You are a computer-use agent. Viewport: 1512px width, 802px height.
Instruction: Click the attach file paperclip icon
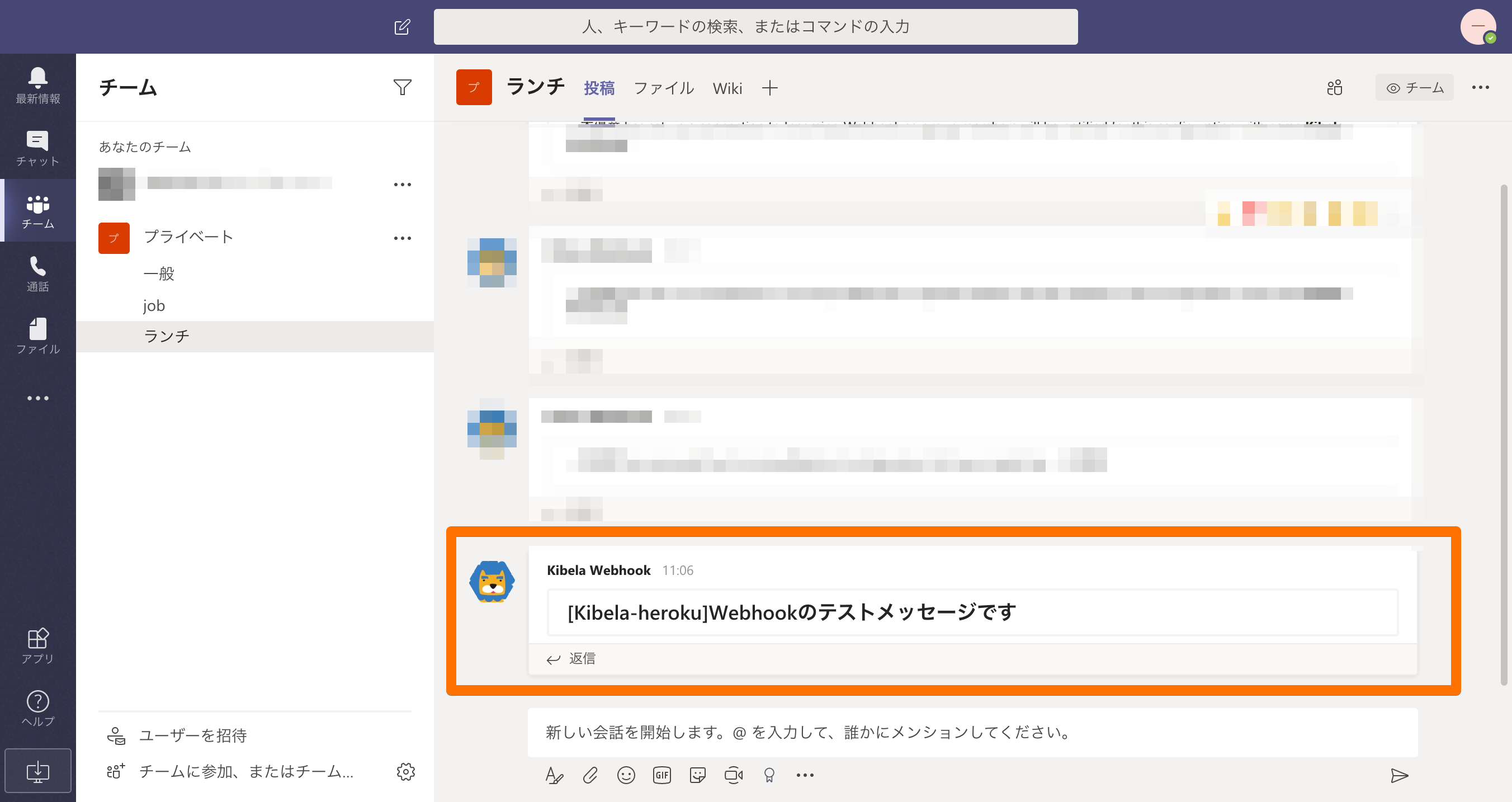click(x=590, y=776)
